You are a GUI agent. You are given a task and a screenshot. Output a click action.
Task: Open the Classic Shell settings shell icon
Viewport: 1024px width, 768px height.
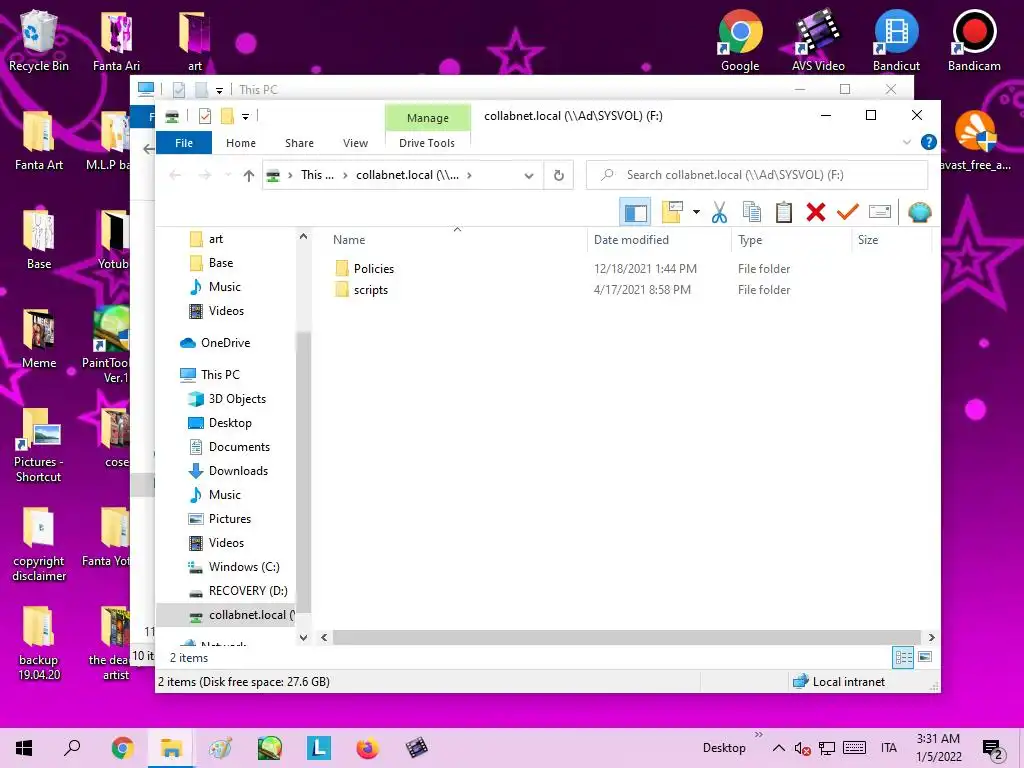920,212
